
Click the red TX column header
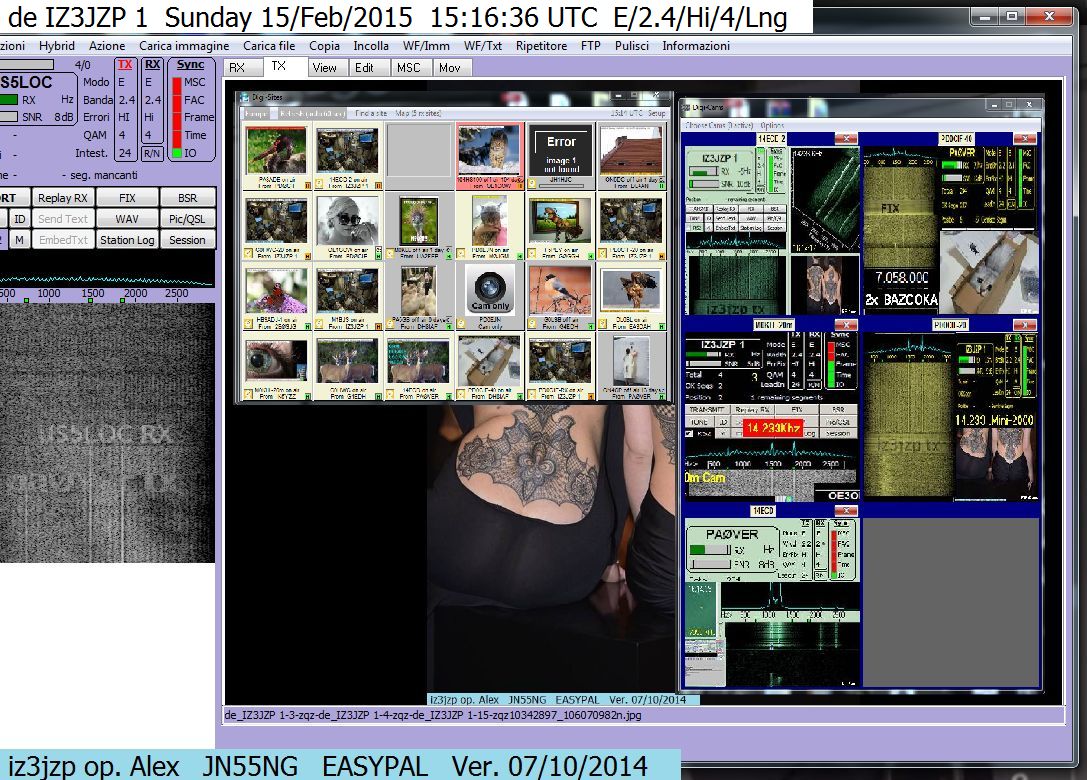point(125,64)
